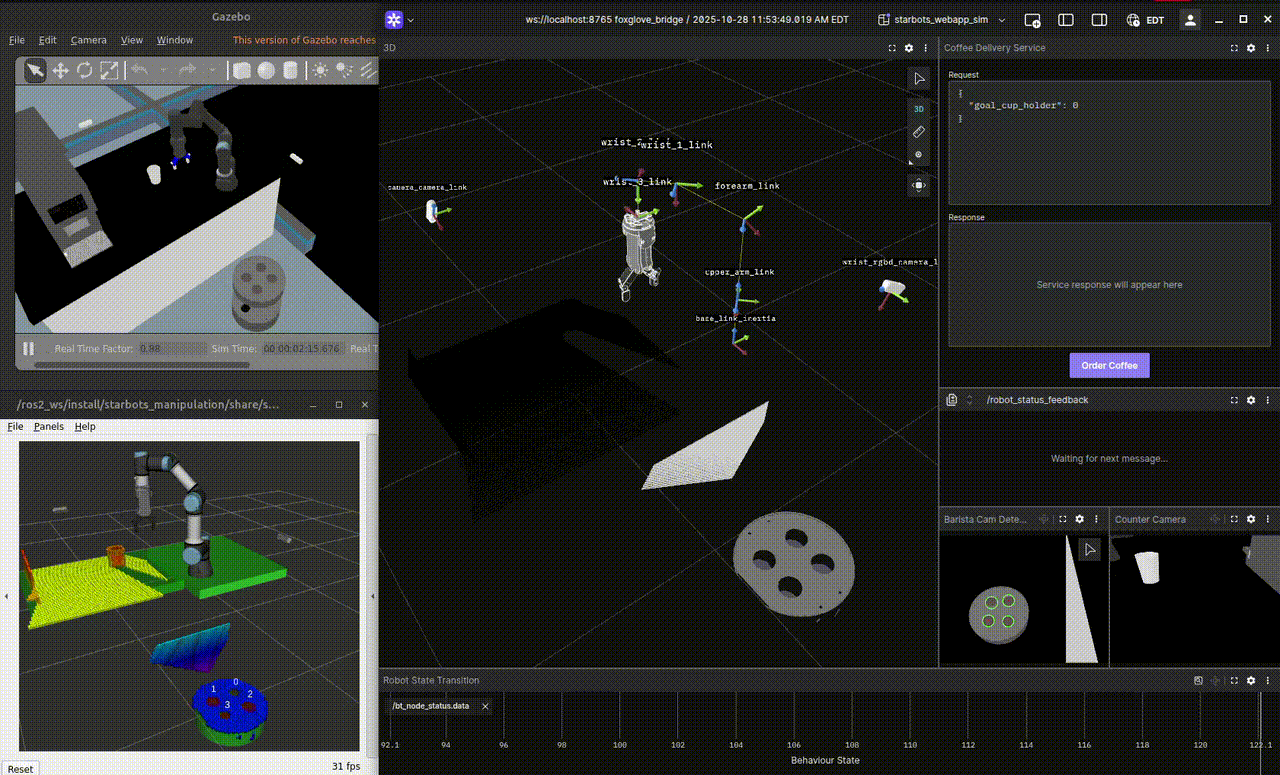Open Coffee Delivery Service panel settings gear

coord(1250,48)
